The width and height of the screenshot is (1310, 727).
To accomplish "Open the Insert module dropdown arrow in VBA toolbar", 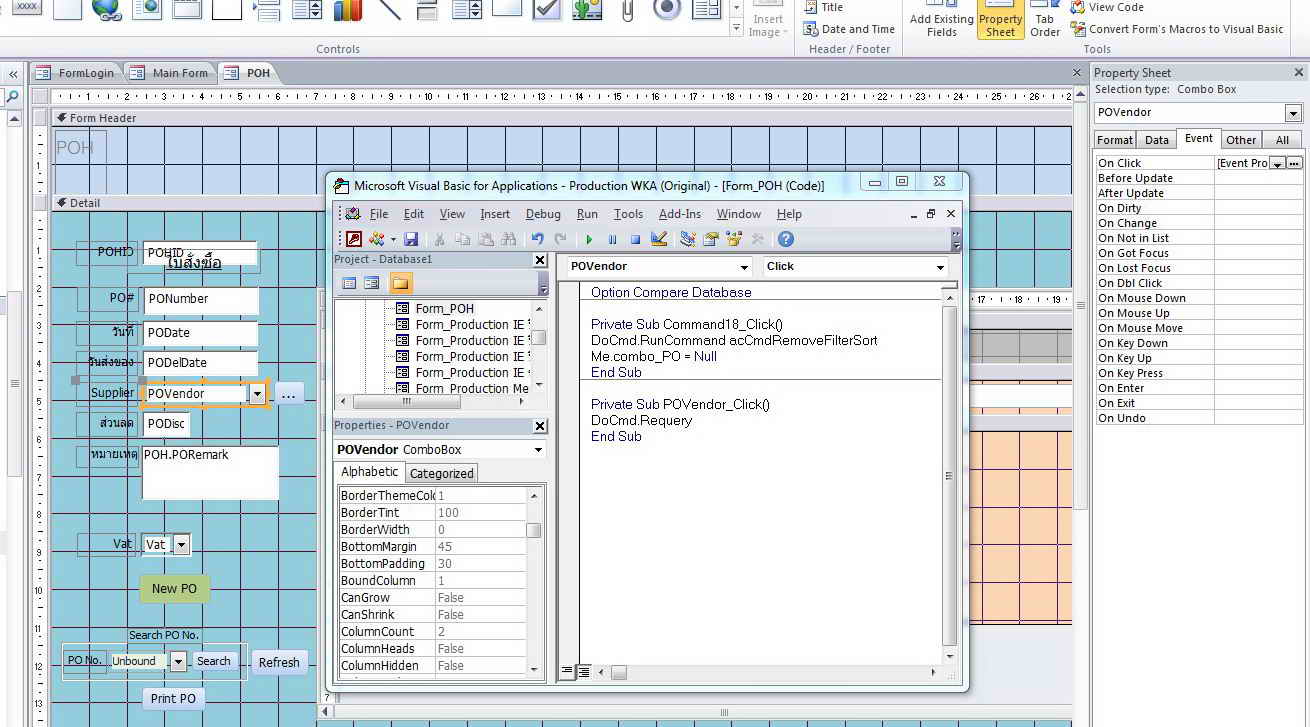I will [392, 239].
